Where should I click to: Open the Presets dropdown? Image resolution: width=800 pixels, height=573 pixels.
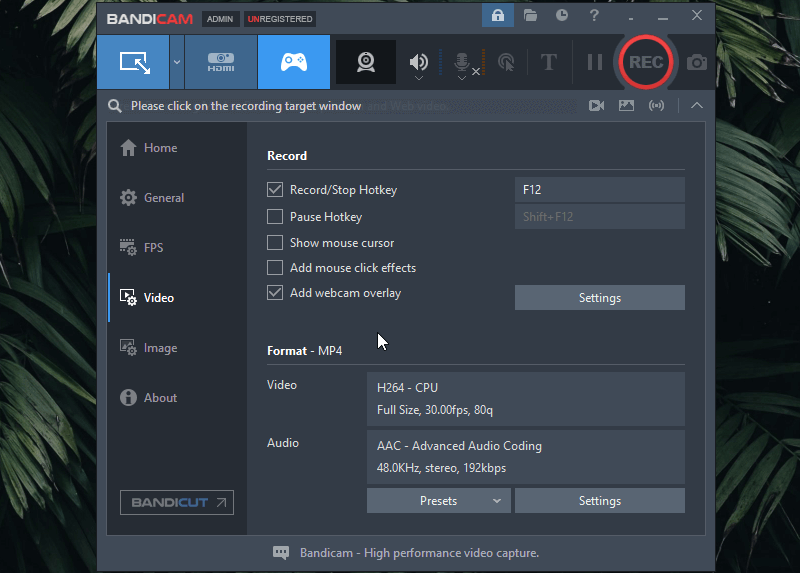439,501
